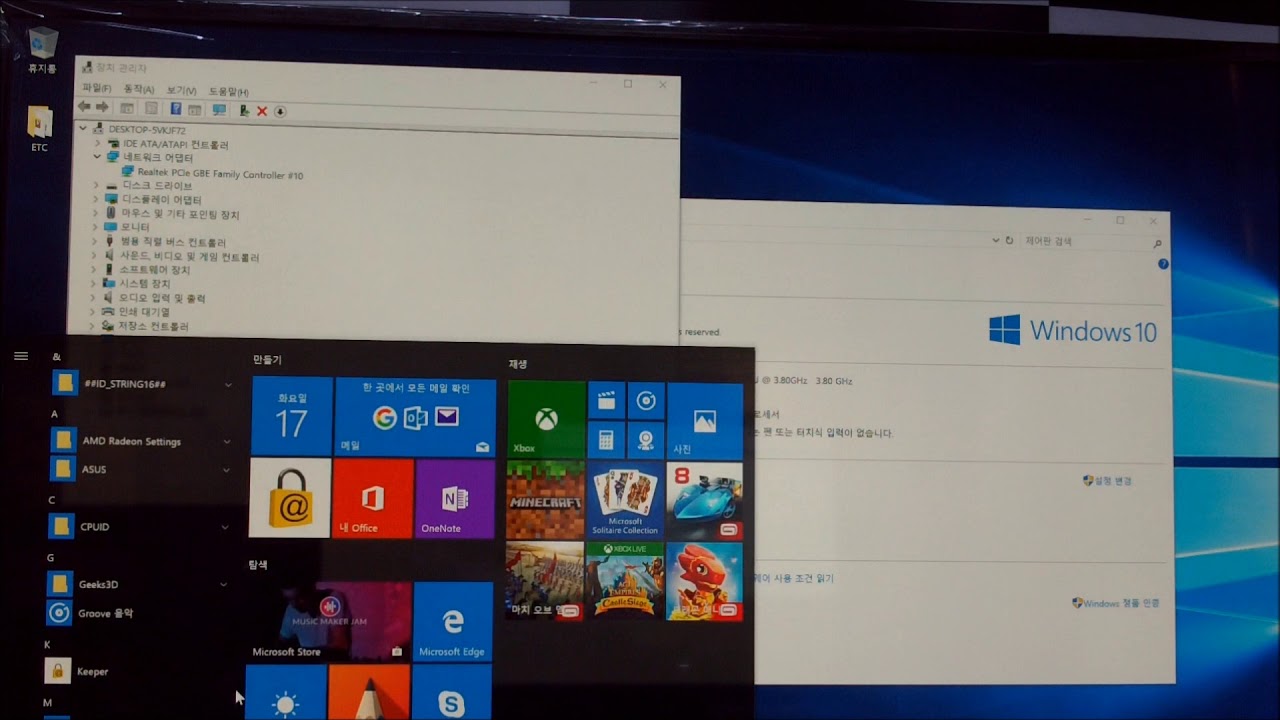Open the Empires Castle Siege Xbox Live tile

coord(625,581)
